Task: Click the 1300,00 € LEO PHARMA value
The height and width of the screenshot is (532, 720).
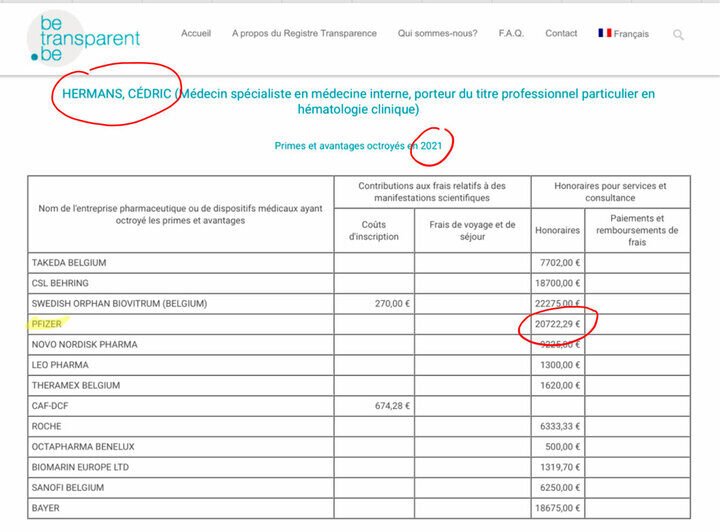Action: 560,365
